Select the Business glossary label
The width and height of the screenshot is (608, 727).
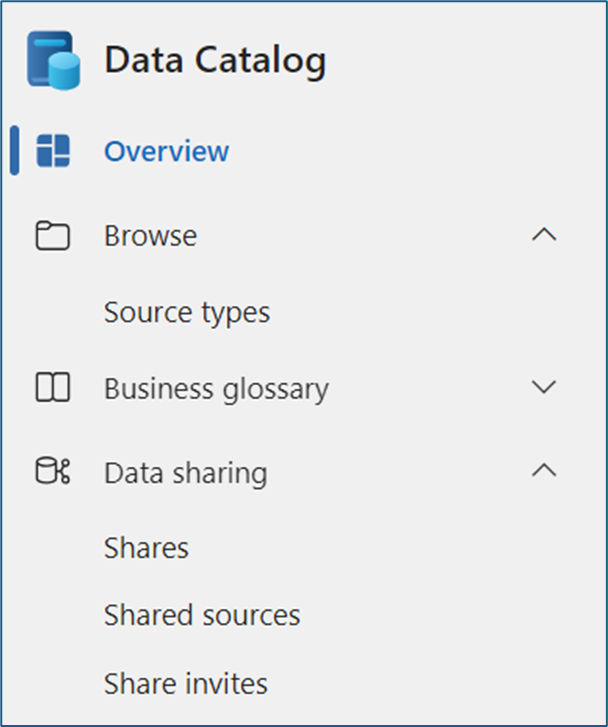coord(216,388)
